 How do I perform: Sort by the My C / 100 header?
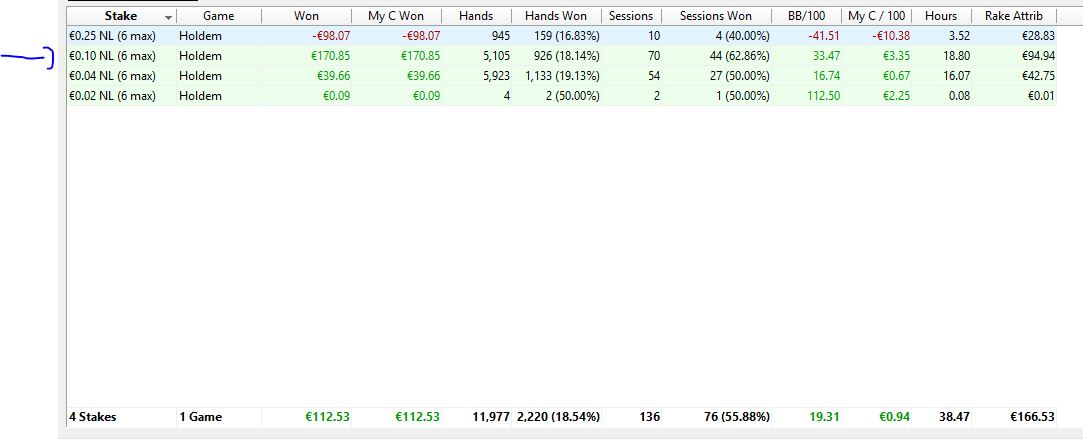[x=876, y=16]
